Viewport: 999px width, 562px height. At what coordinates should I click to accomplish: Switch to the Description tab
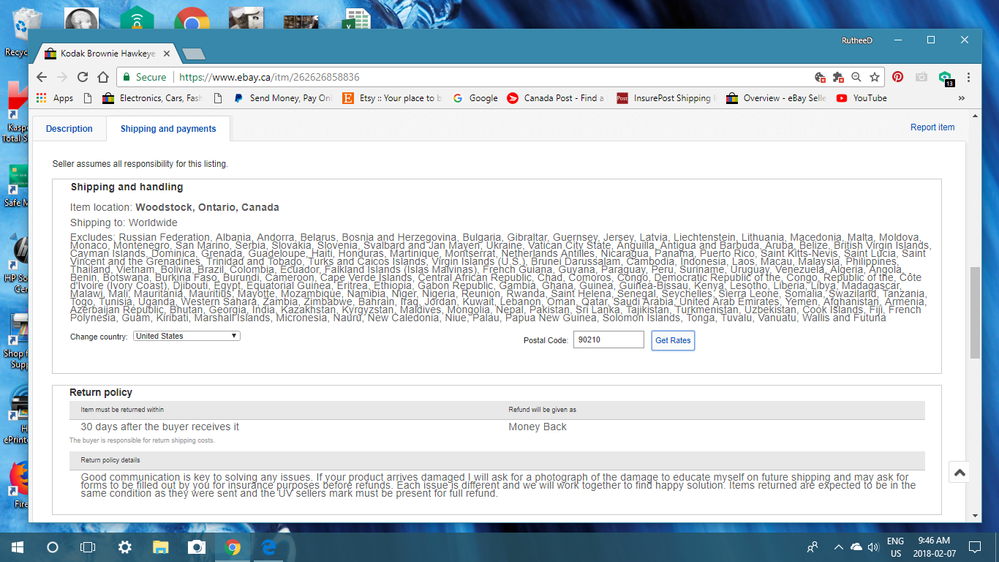pos(69,129)
